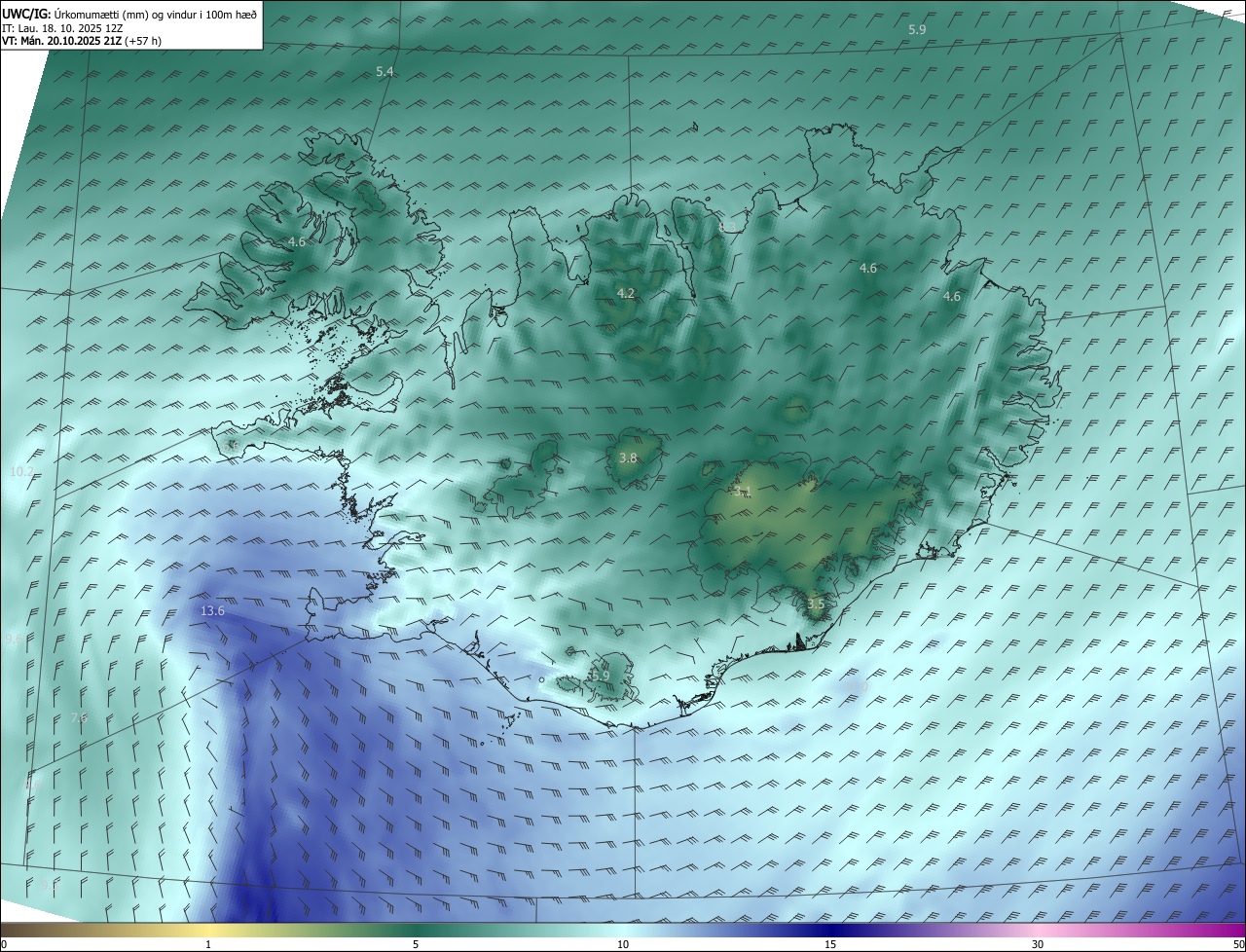Select the 30 tick on the color scale
Image resolution: width=1246 pixels, height=952 pixels.
click(1038, 945)
